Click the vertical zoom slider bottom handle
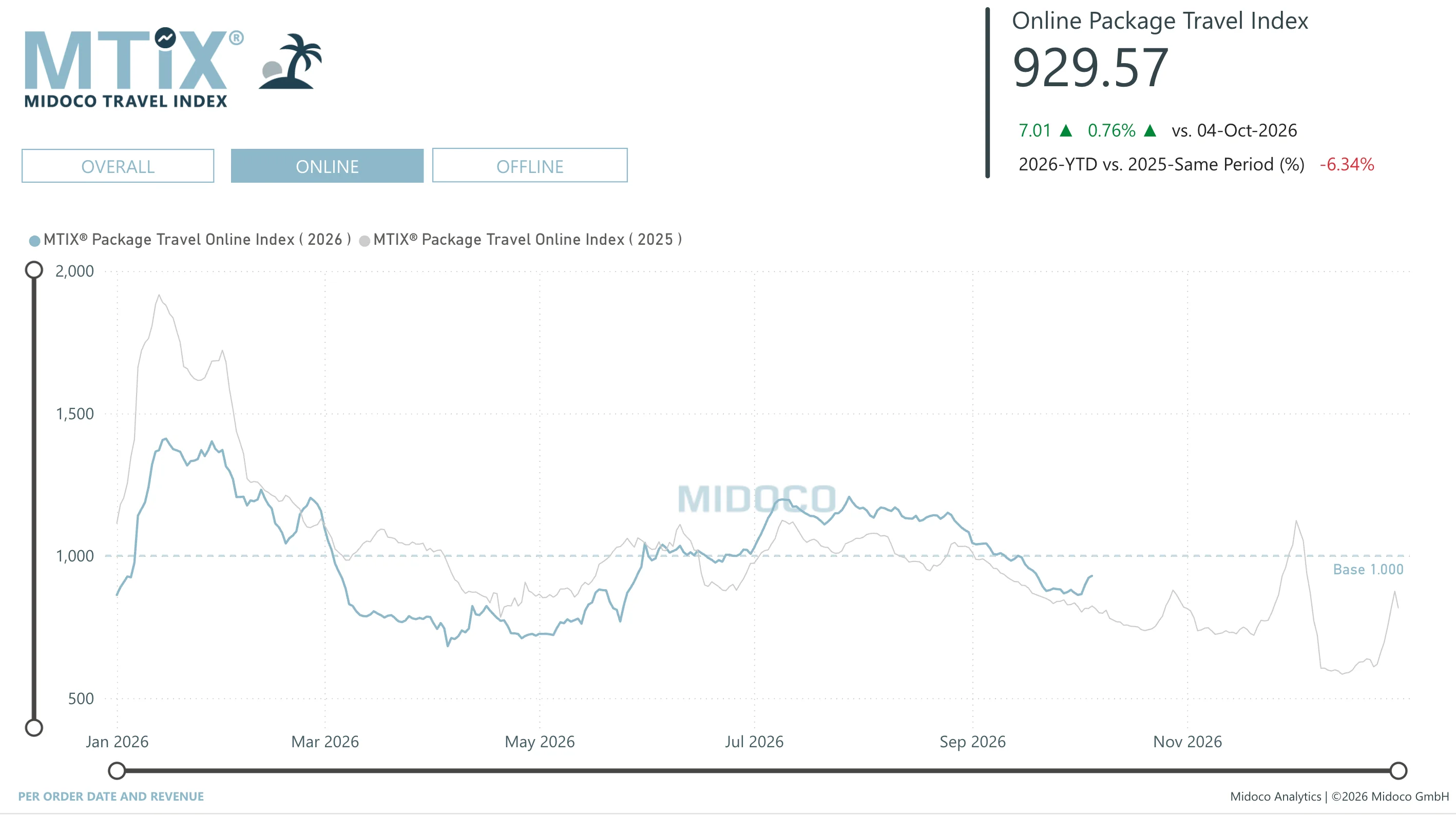The height and width of the screenshot is (815, 1456). [34, 727]
